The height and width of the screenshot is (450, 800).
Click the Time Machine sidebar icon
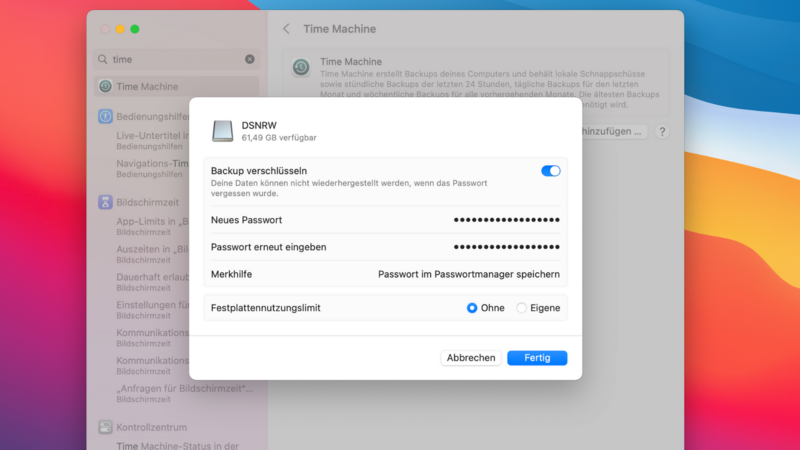click(x=106, y=86)
